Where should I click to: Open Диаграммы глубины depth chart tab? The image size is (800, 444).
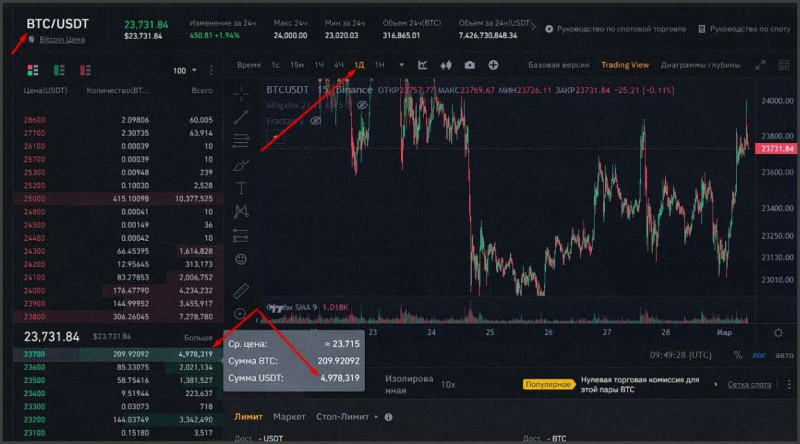[701, 65]
